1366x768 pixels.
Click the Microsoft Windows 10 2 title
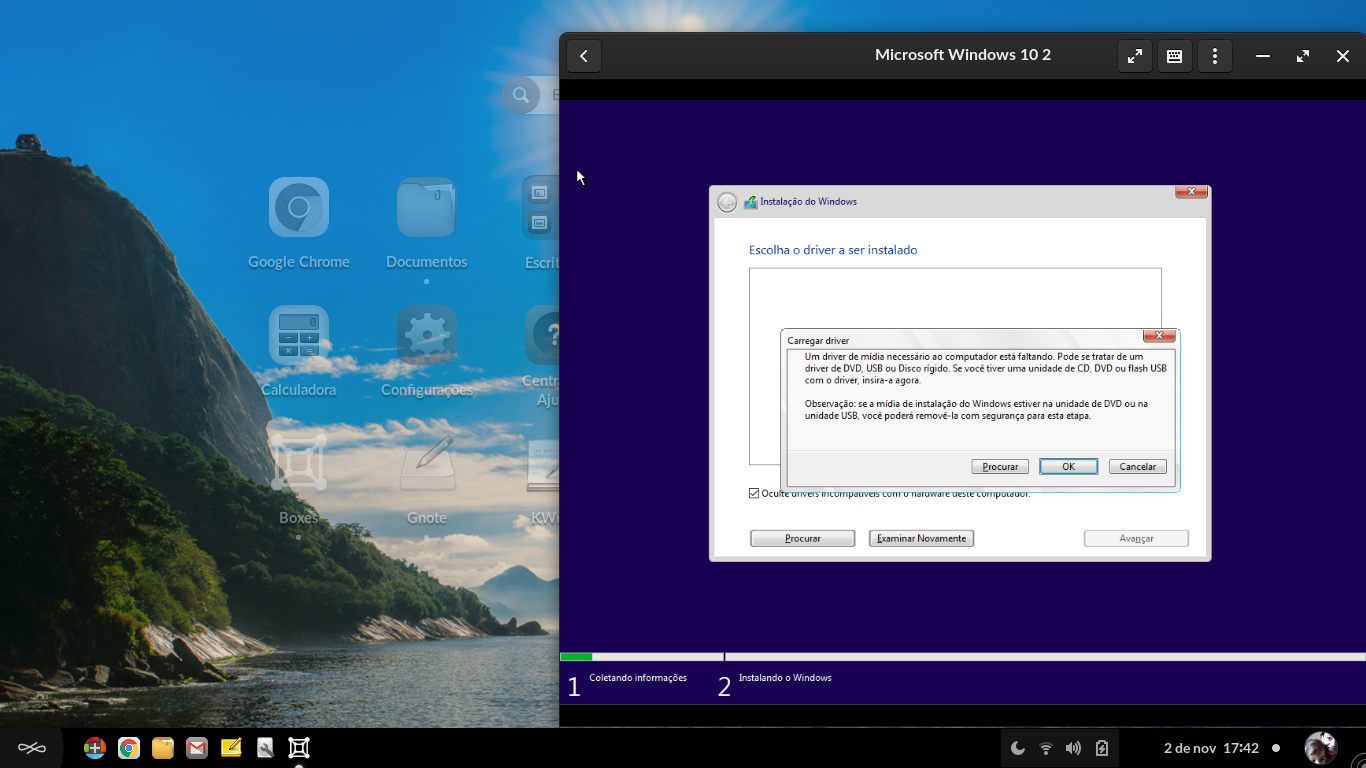(963, 55)
